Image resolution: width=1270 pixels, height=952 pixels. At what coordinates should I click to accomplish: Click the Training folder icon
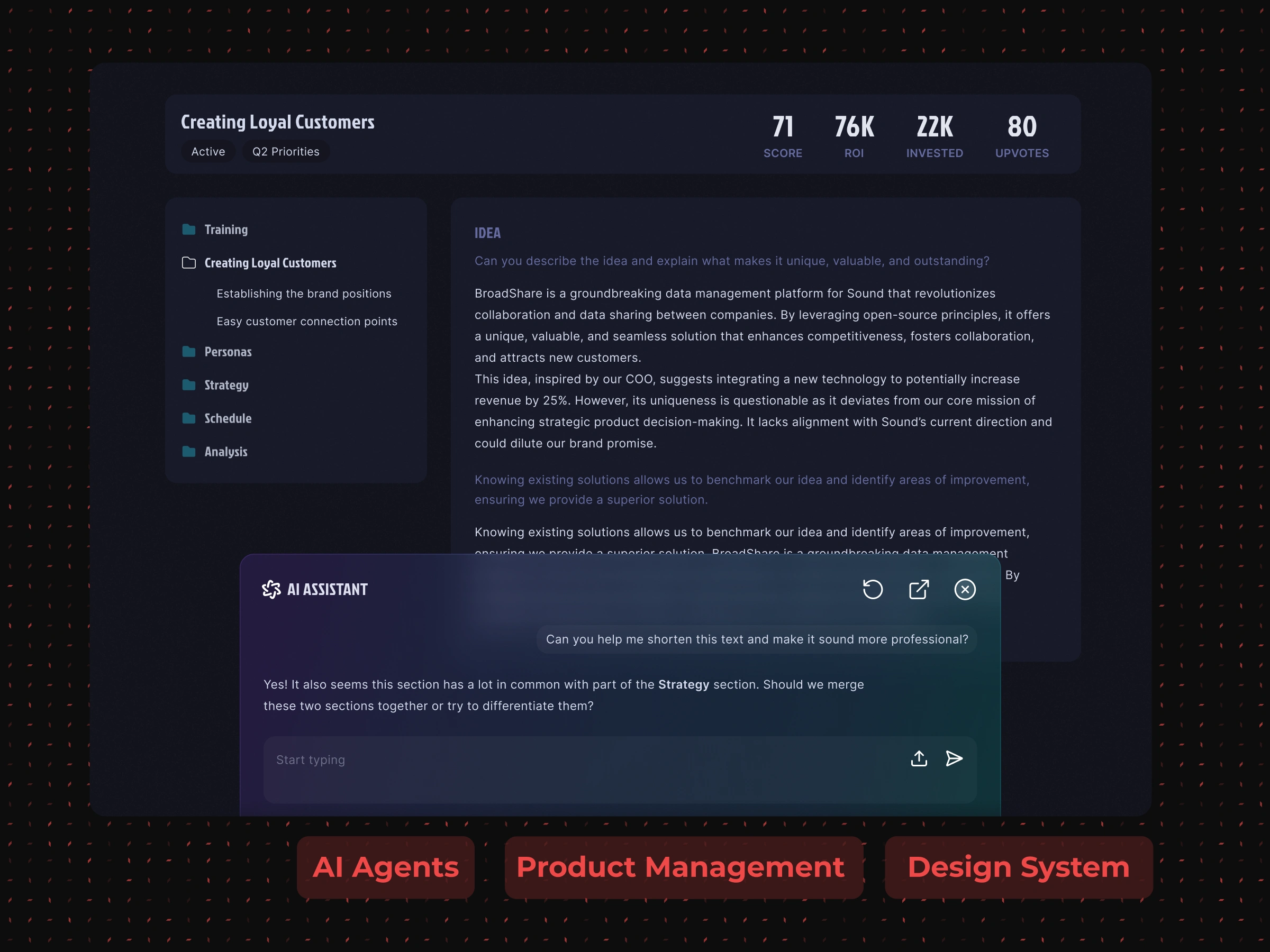(189, 230)
